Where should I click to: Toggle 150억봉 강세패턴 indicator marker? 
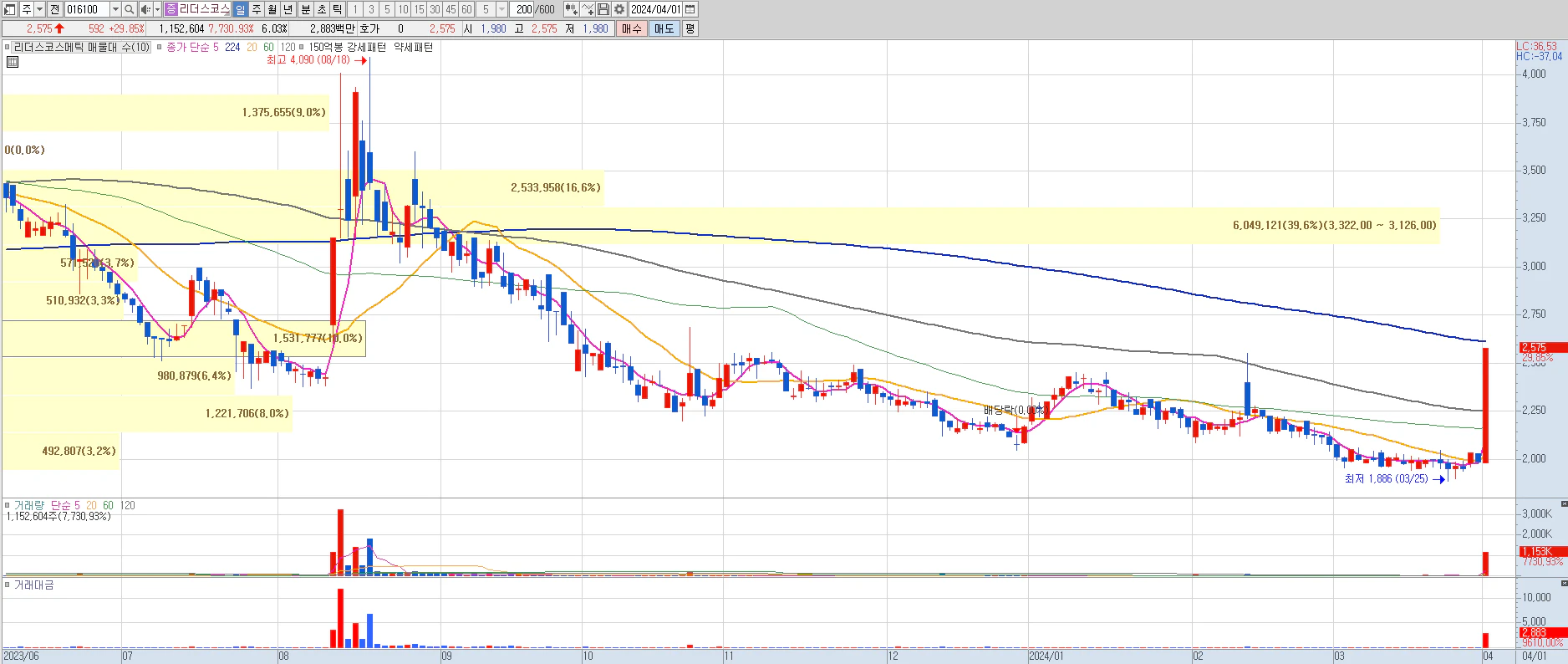point(303,48)
